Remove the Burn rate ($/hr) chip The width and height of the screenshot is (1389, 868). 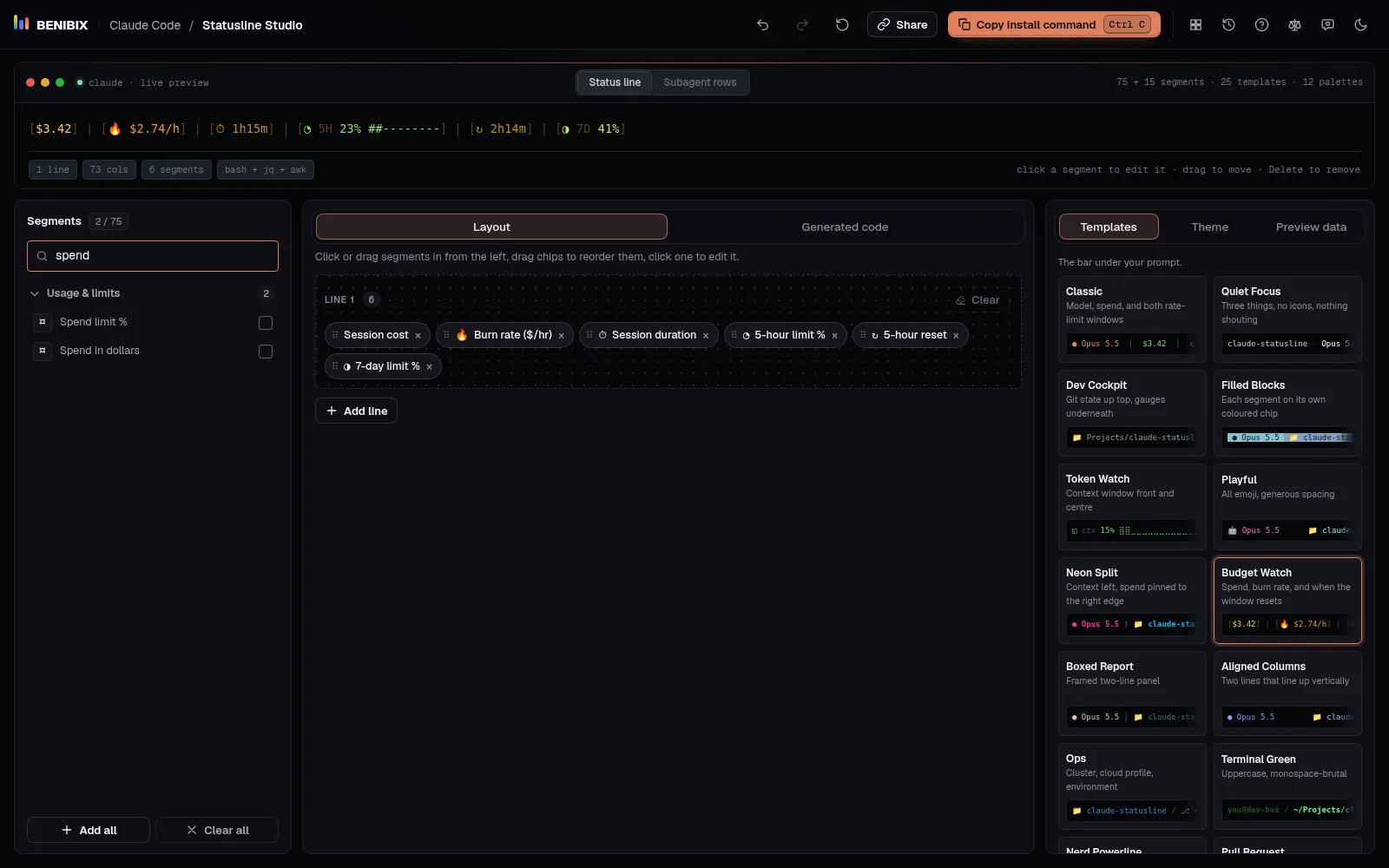click(561, 336)
